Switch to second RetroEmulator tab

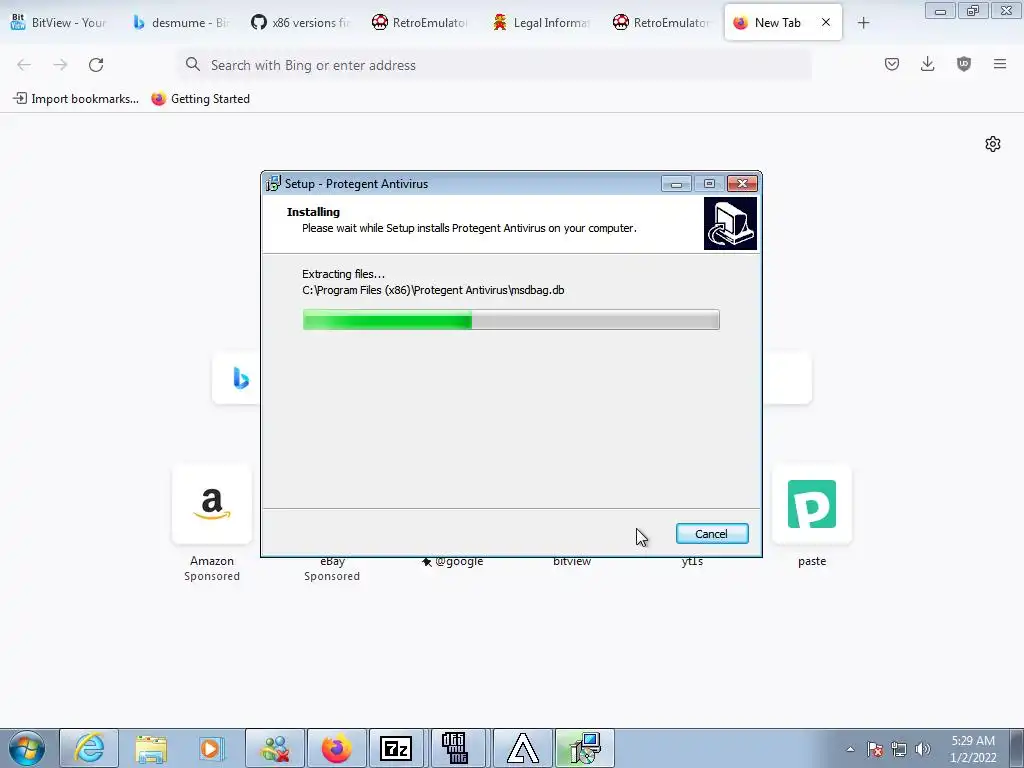661,22
